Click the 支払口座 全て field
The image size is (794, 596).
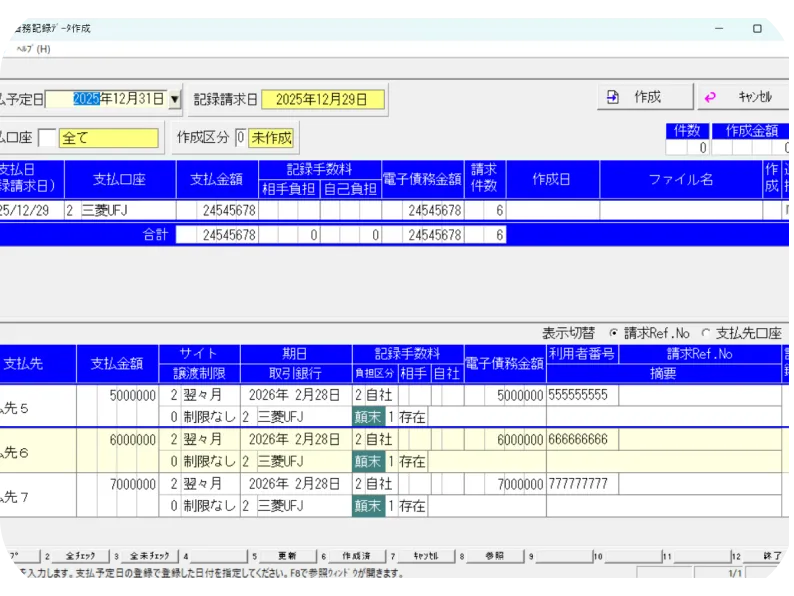pyautogui.click(x=108, y=138)
